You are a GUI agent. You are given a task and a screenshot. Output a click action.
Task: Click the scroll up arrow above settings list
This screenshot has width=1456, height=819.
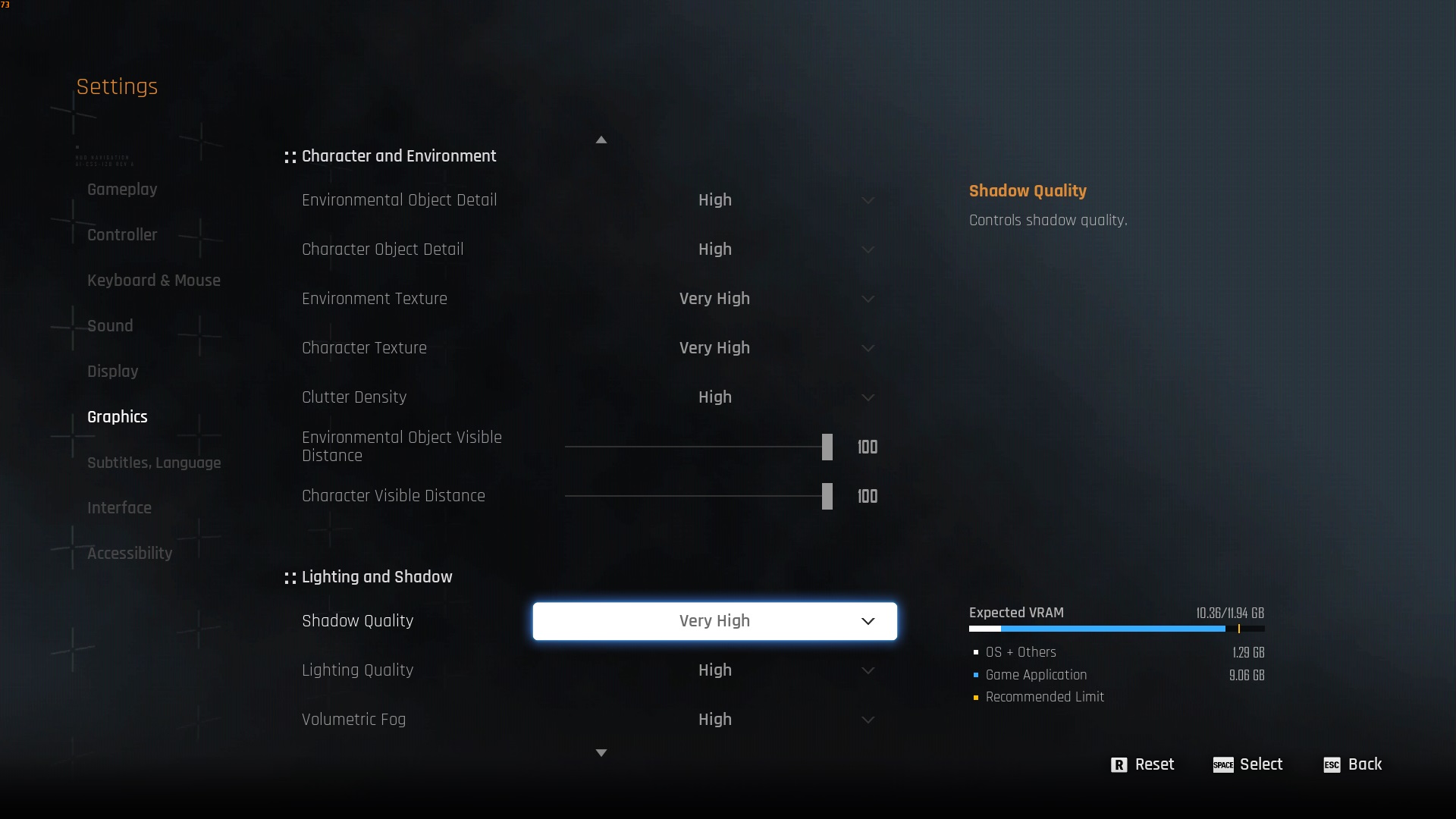coord(601,140)
